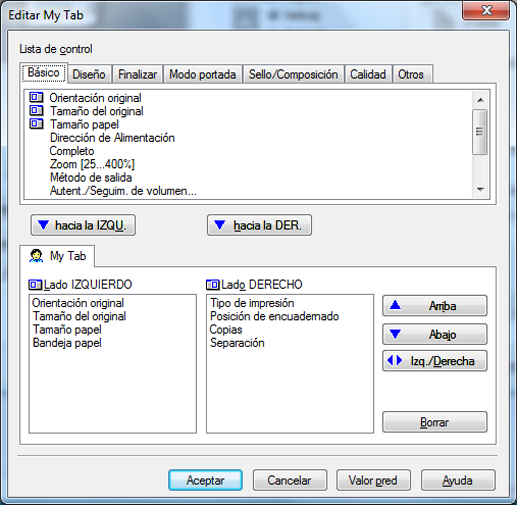Click the control list scrollbar thumb
This screenshot has height=505, width=517.
tap(480, 132)
